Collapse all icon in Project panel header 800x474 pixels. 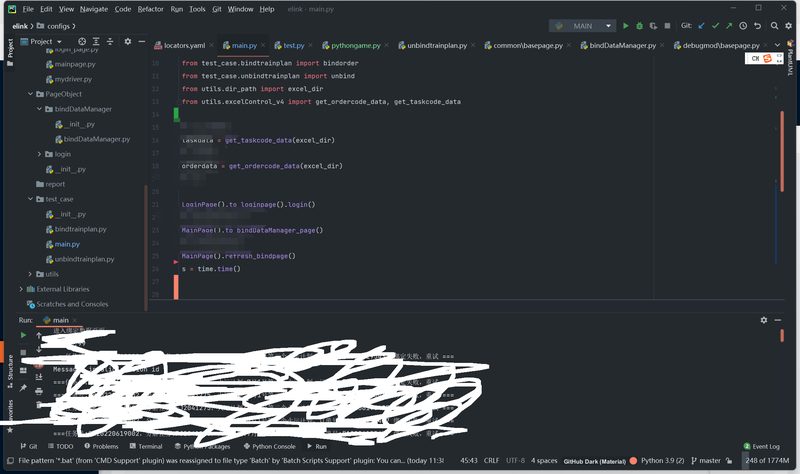point(110,41)
